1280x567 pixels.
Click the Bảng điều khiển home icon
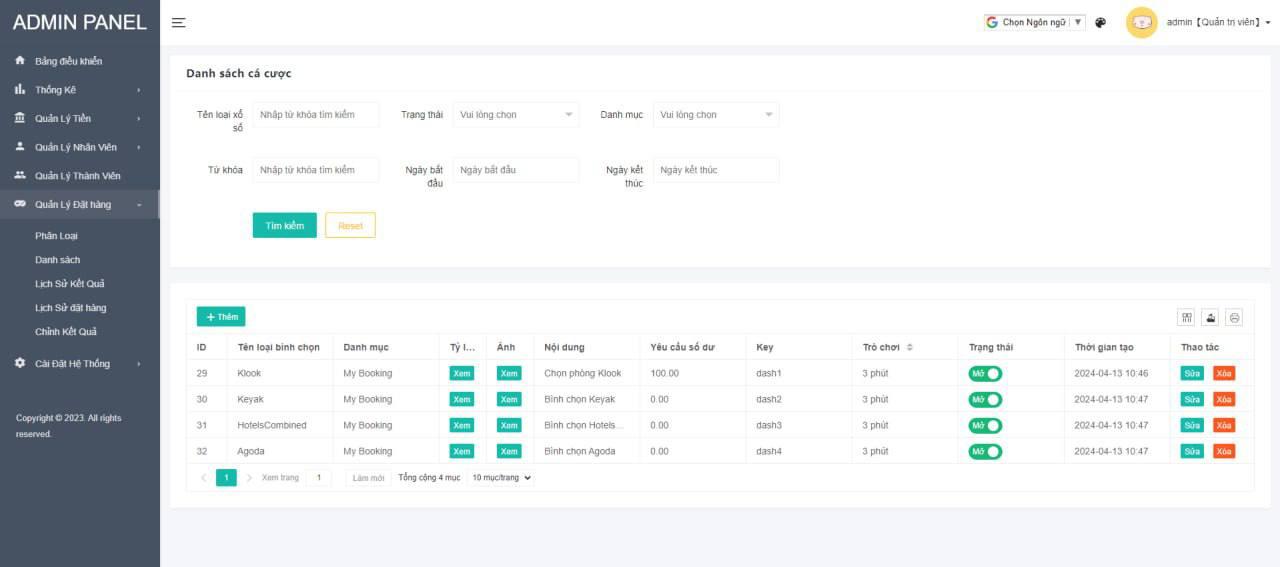coord(20,61)
